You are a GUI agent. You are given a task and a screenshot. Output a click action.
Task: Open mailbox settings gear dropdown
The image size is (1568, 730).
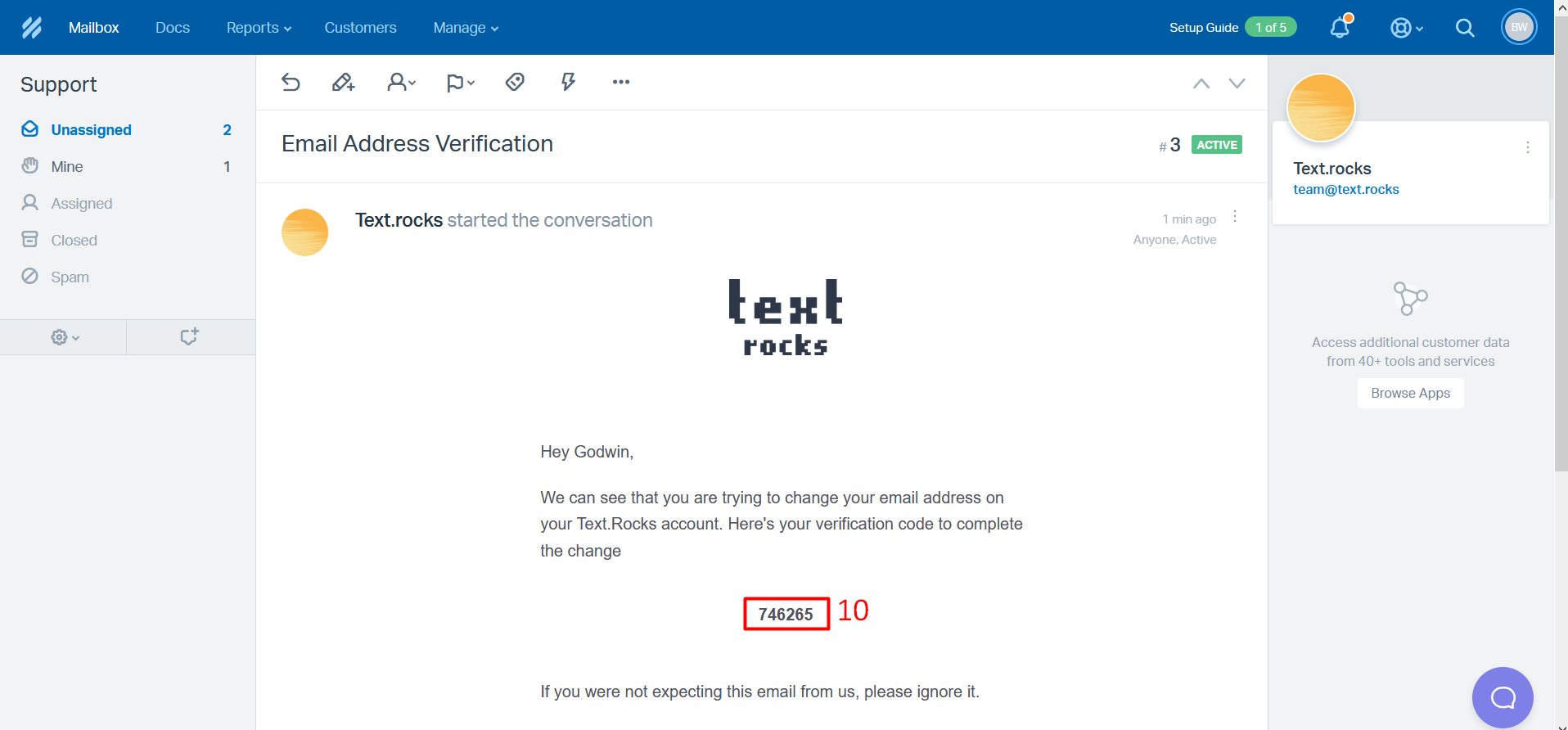[x=65, y=337]
